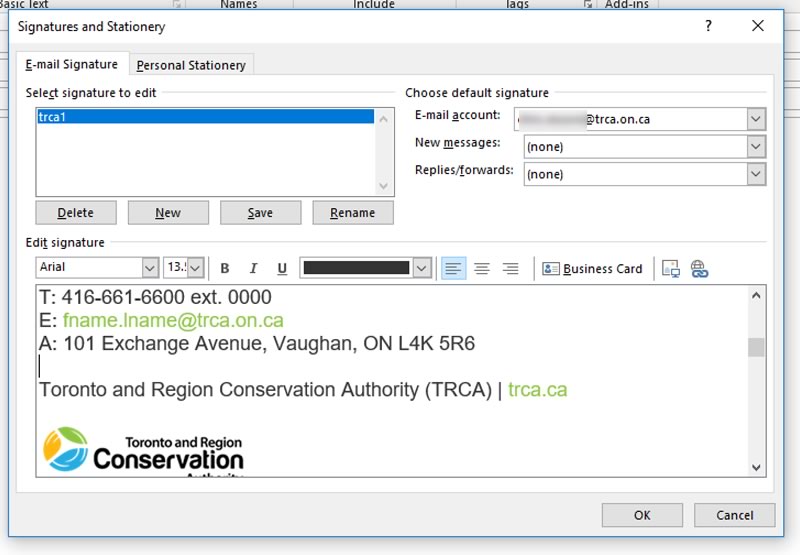800x555 pixels.
Task: Click the Toronto and Region Conservation logo
Action: (x=143, y=451)
